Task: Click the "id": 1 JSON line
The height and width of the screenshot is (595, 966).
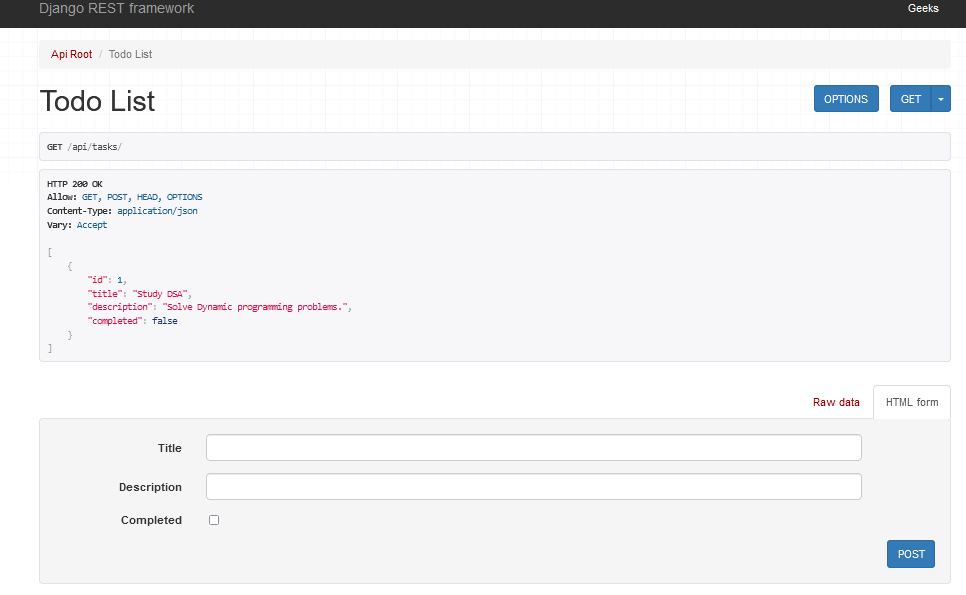Action: 107,280
